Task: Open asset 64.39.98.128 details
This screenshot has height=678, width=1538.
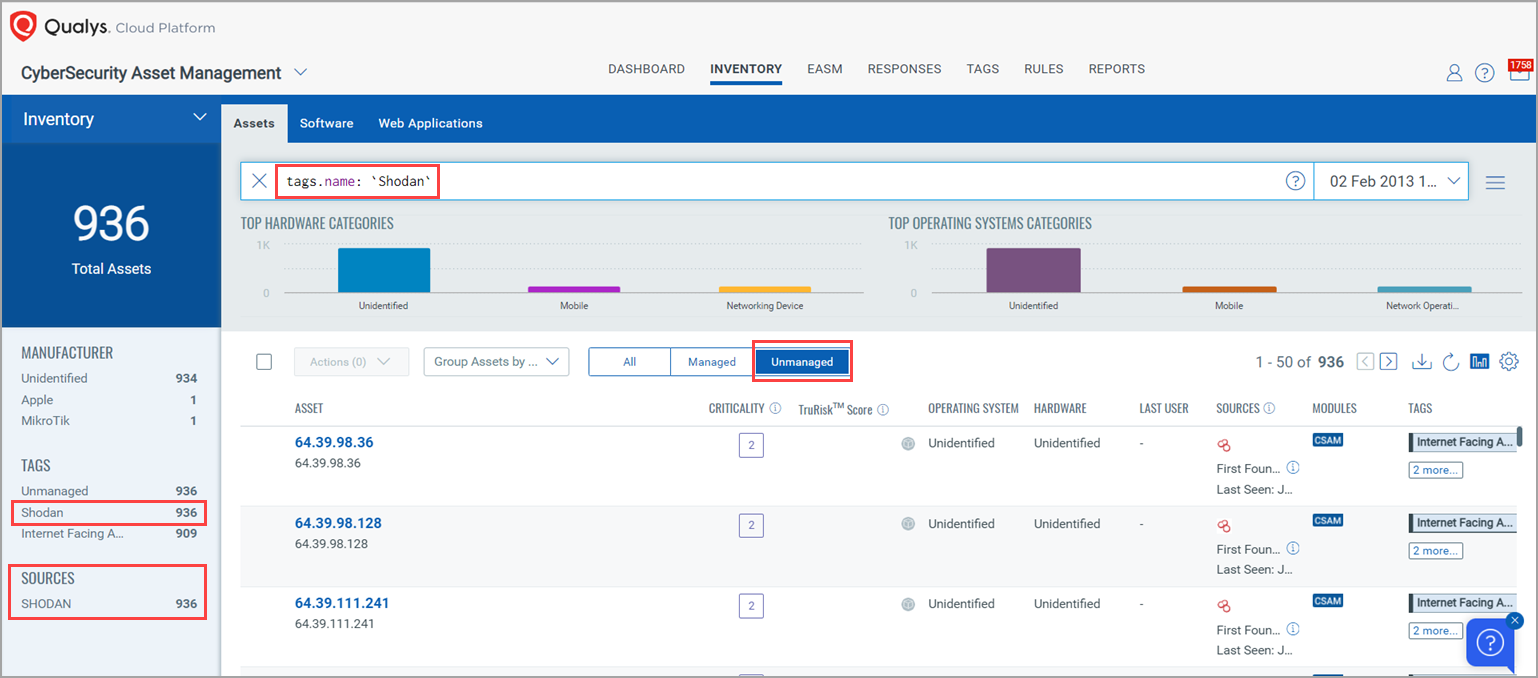Action: pyautogui.click(x=338, y=523)
